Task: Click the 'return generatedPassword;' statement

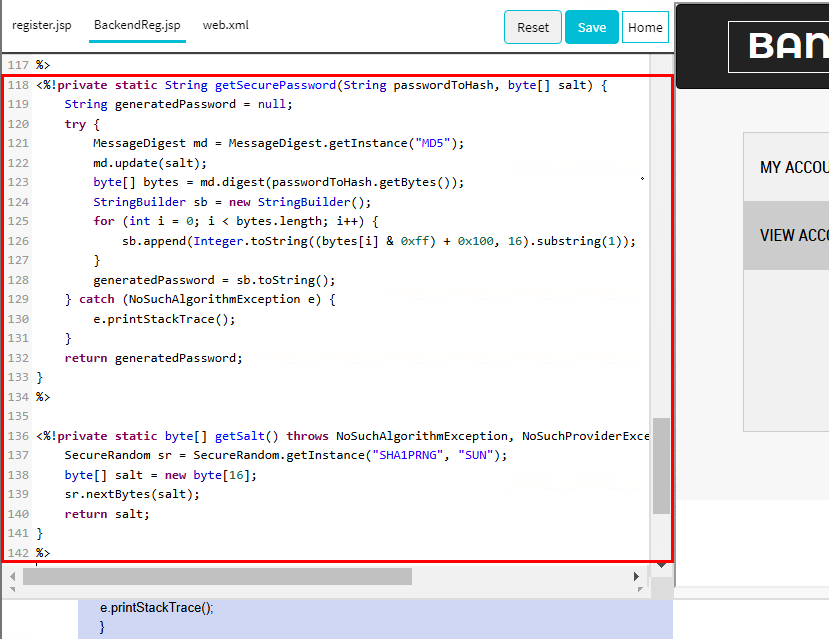Action: pos(153,358)
